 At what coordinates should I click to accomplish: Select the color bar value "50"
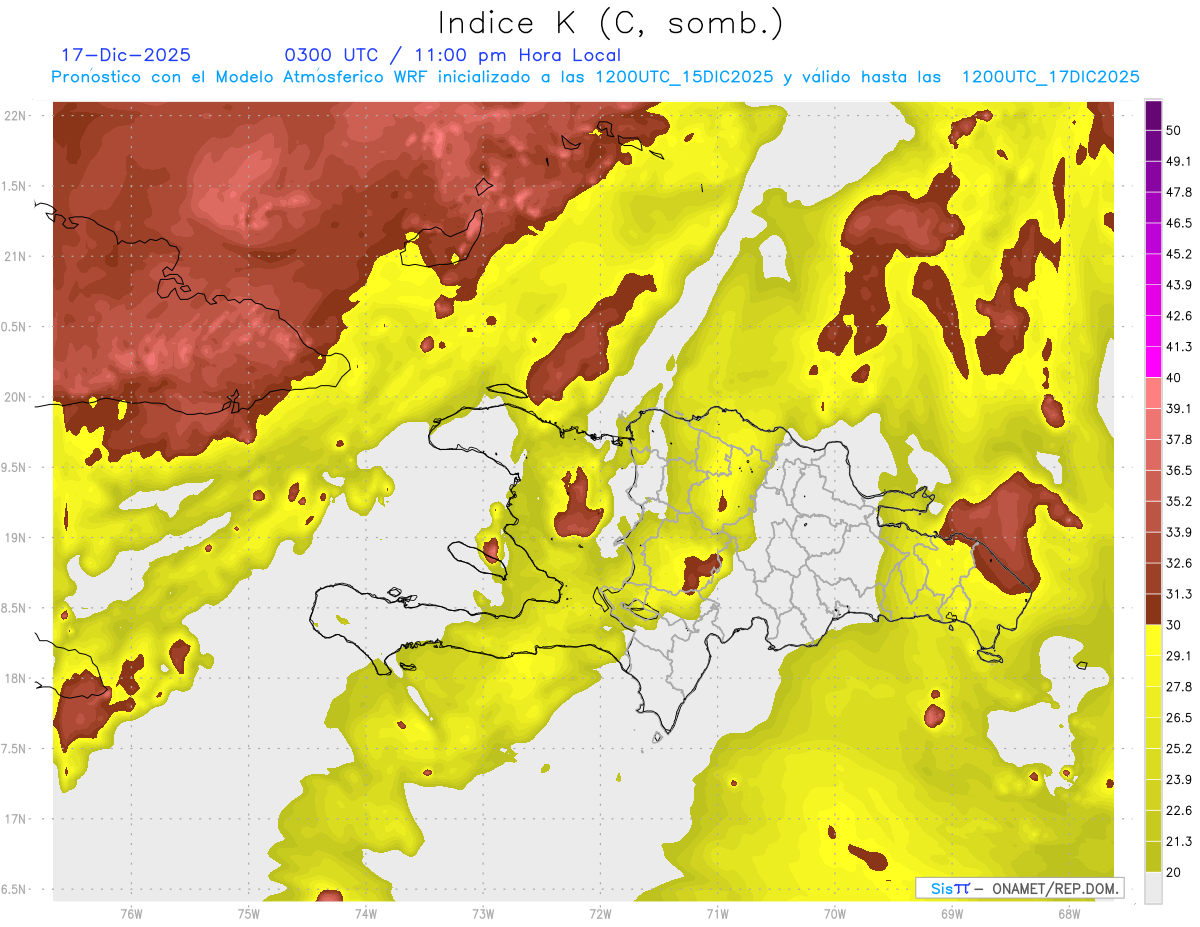[1174, 131]
